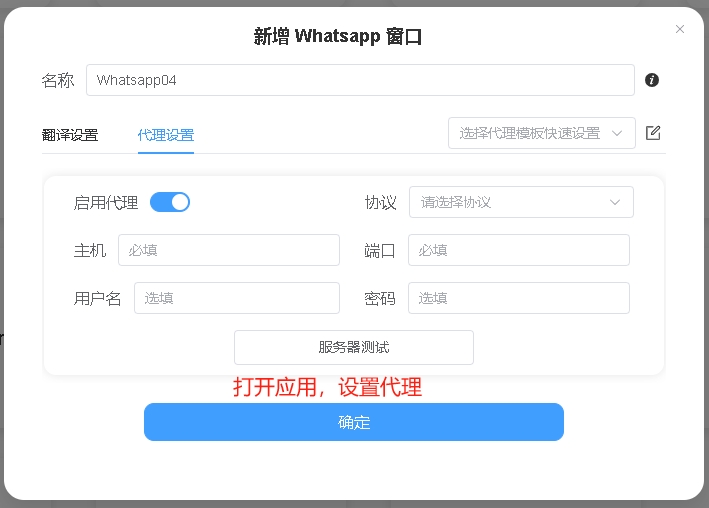The height and width of the screenshot is (508, 709).
Task: Click the 服务器测试 button
Action: (x=354, y=347)
